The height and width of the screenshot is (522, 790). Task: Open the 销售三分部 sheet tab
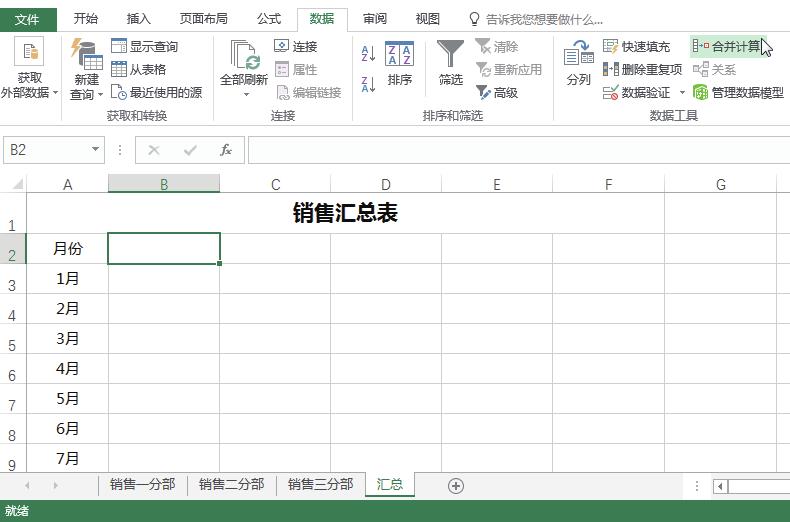pyautogui.click(x=320, y=484)
